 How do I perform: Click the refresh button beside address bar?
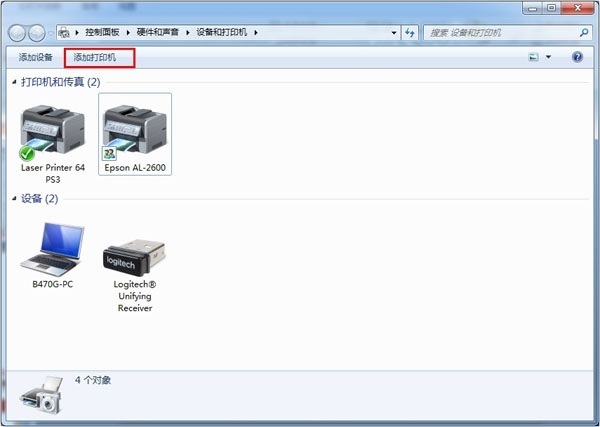coord(410,33)
